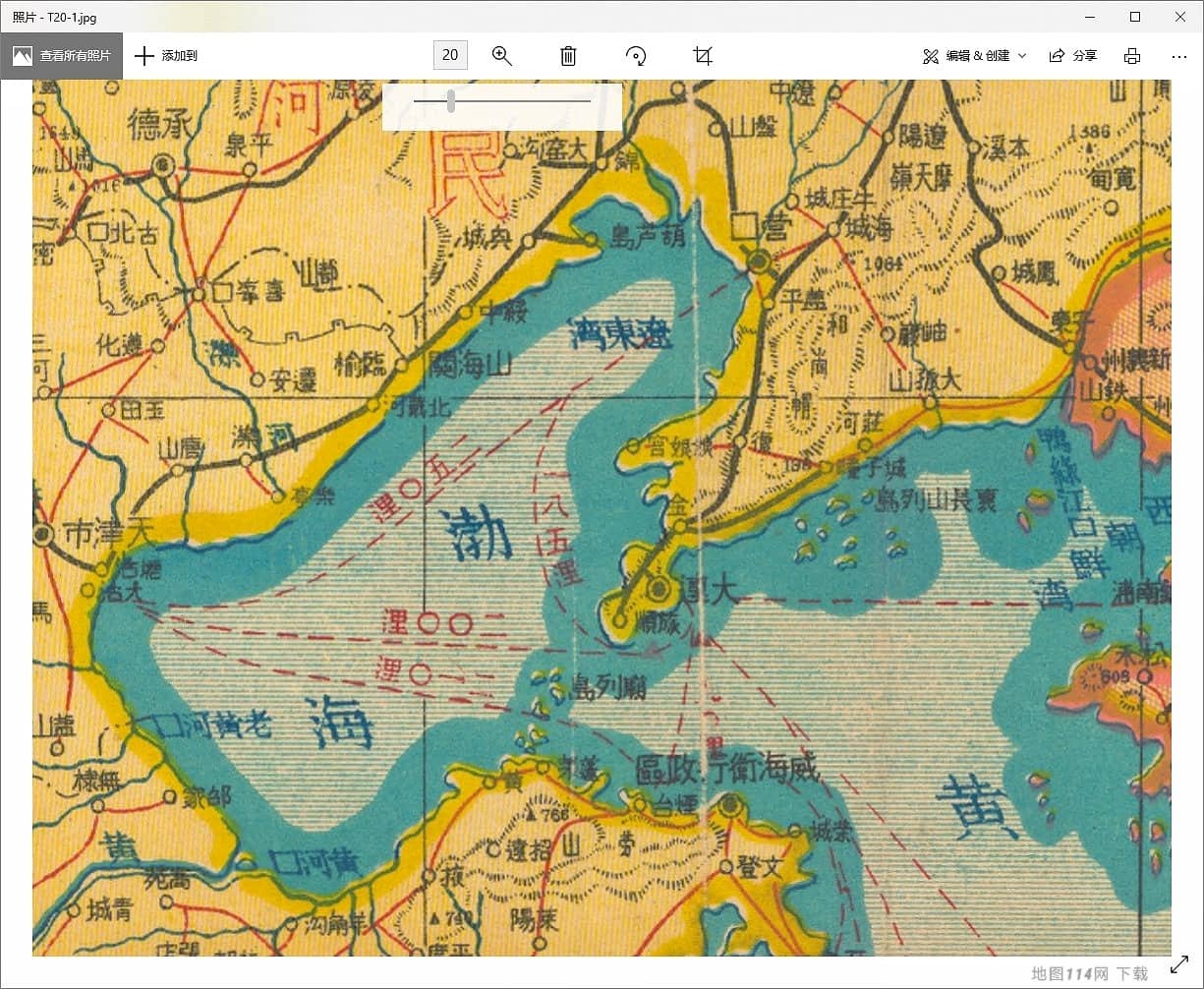1204x989 pixels.
Task: Click the title bar text 照片 - T20-1.jpg
Action: click(x=55, y=17)
